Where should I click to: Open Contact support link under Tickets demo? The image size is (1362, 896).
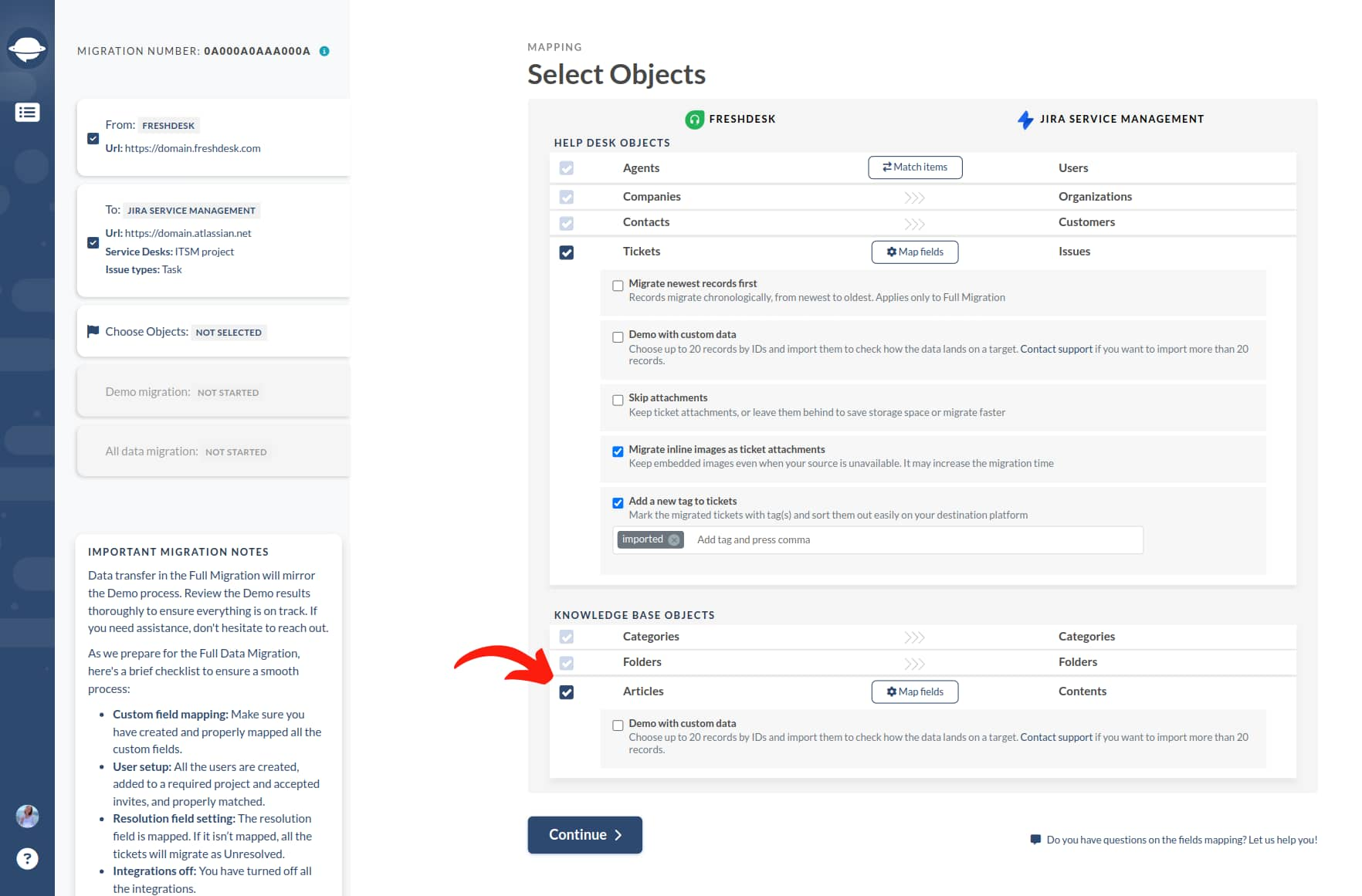tap(1056, 349)
